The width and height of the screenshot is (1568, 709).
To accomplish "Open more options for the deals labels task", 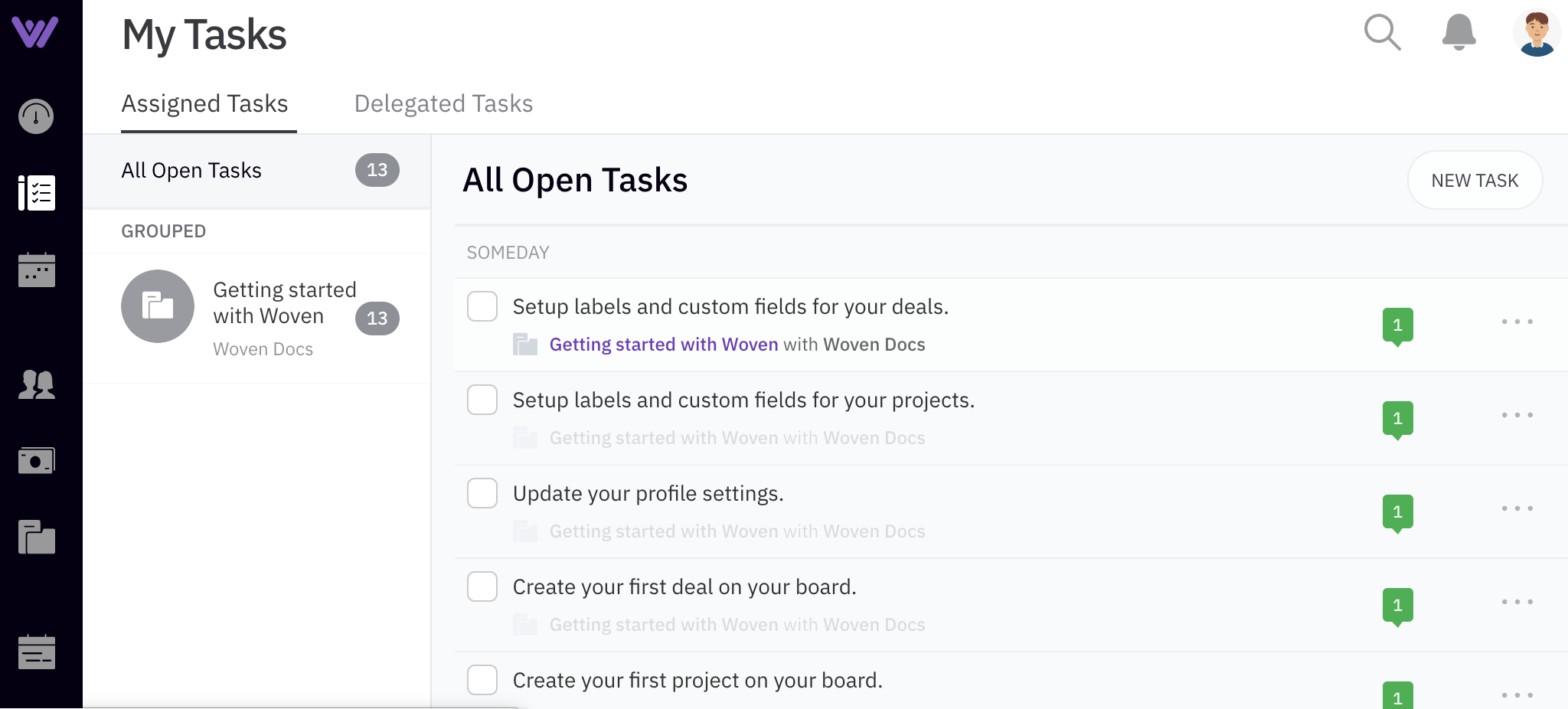I will point(1517,322).
